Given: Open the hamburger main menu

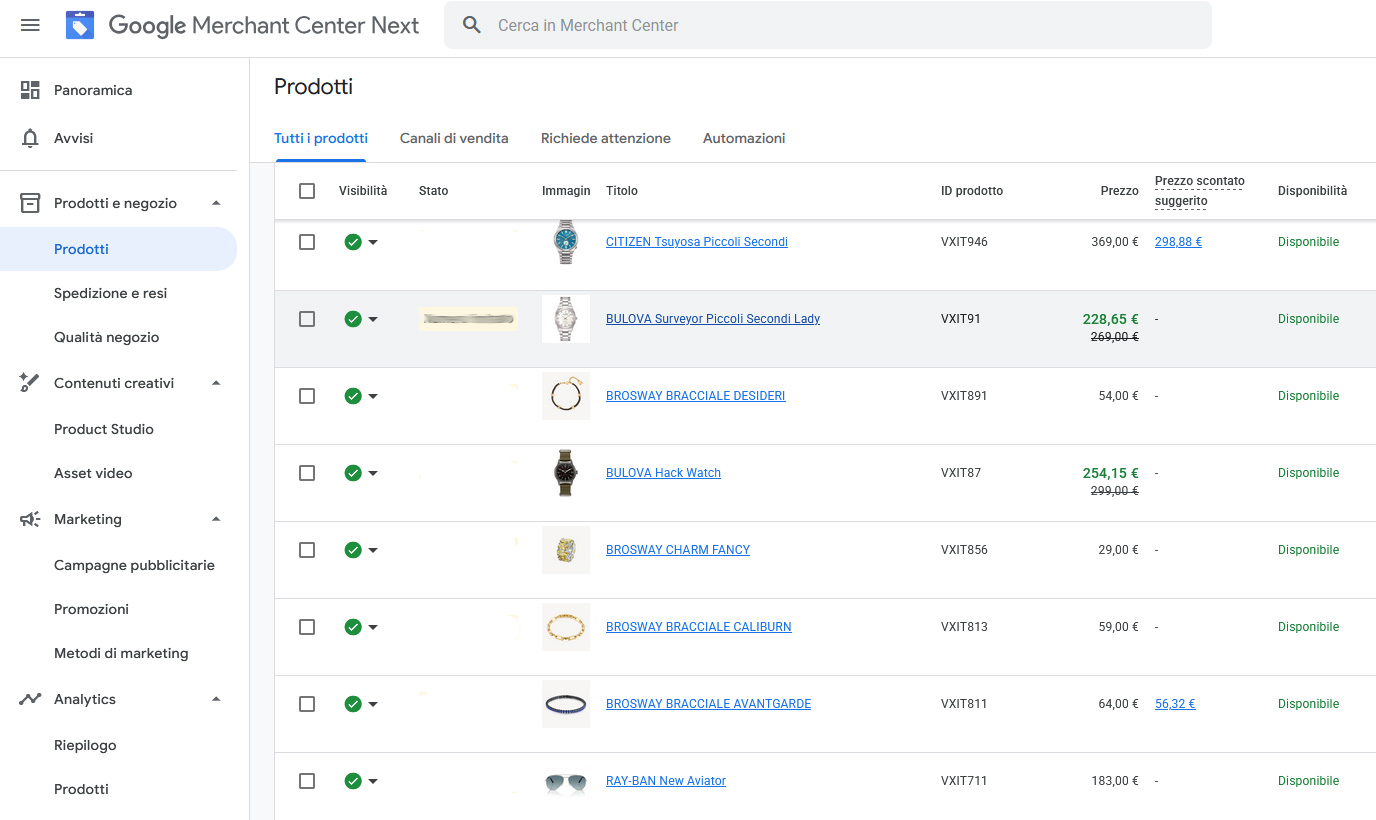Looking at the screenshot, I should [30, 25].
